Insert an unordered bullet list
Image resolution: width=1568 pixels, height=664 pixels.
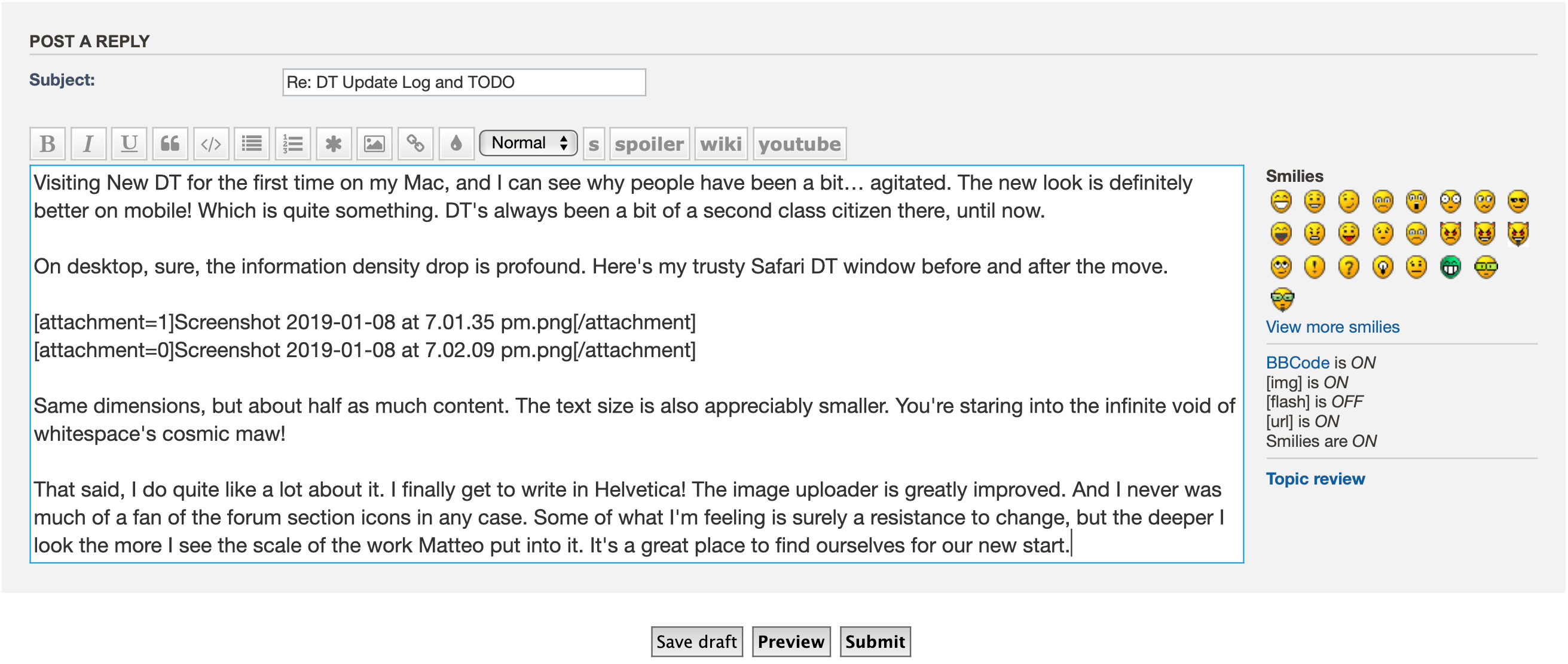point(252,144)
